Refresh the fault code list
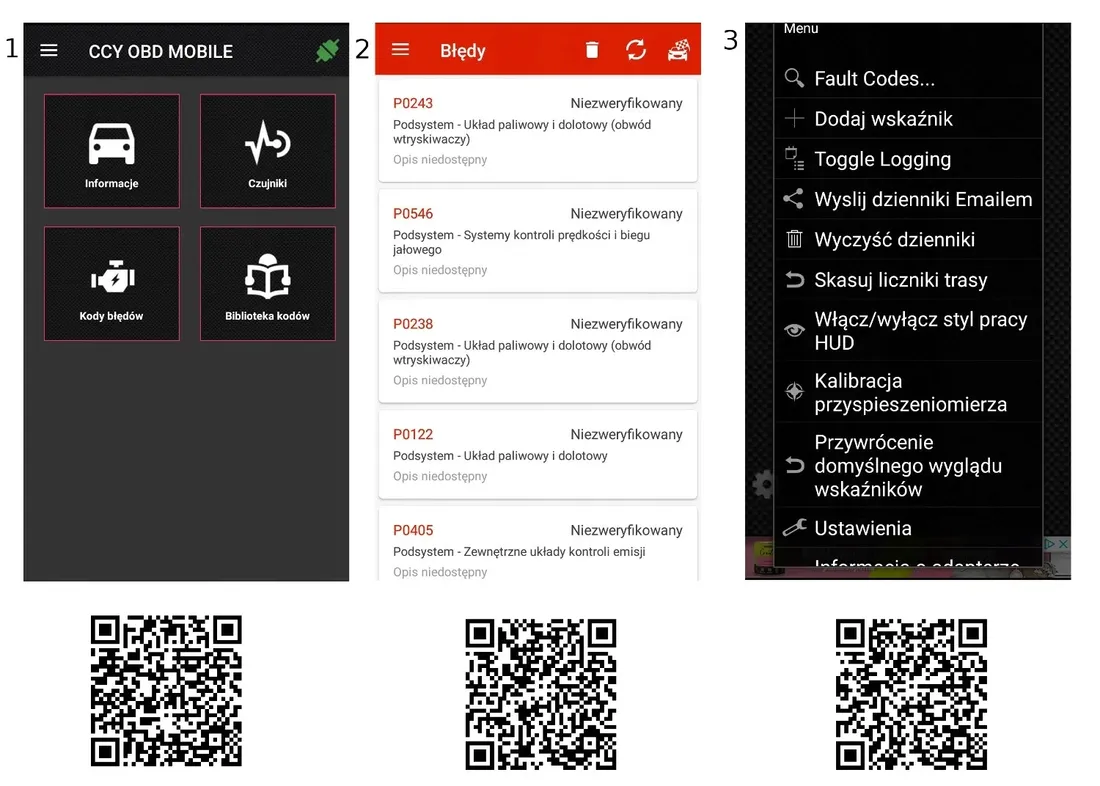1100x786 pixels. click(x=636, y=50)
